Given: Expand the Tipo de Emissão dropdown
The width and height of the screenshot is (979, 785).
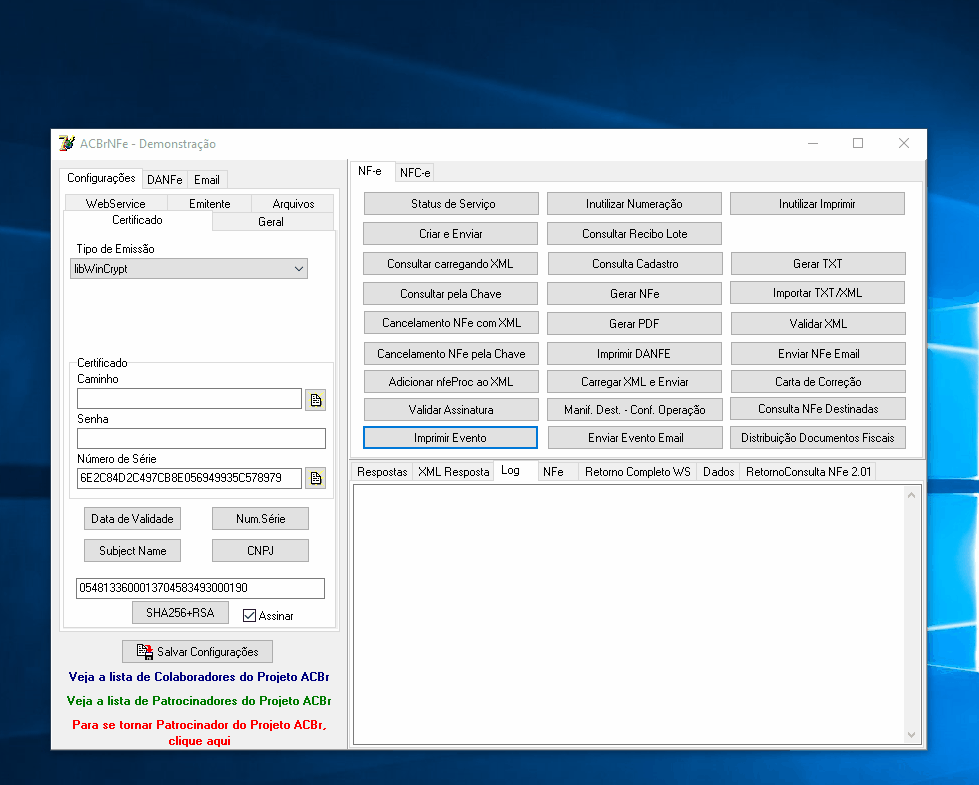Looking at the screenshot, I should [x=299, y=269].
